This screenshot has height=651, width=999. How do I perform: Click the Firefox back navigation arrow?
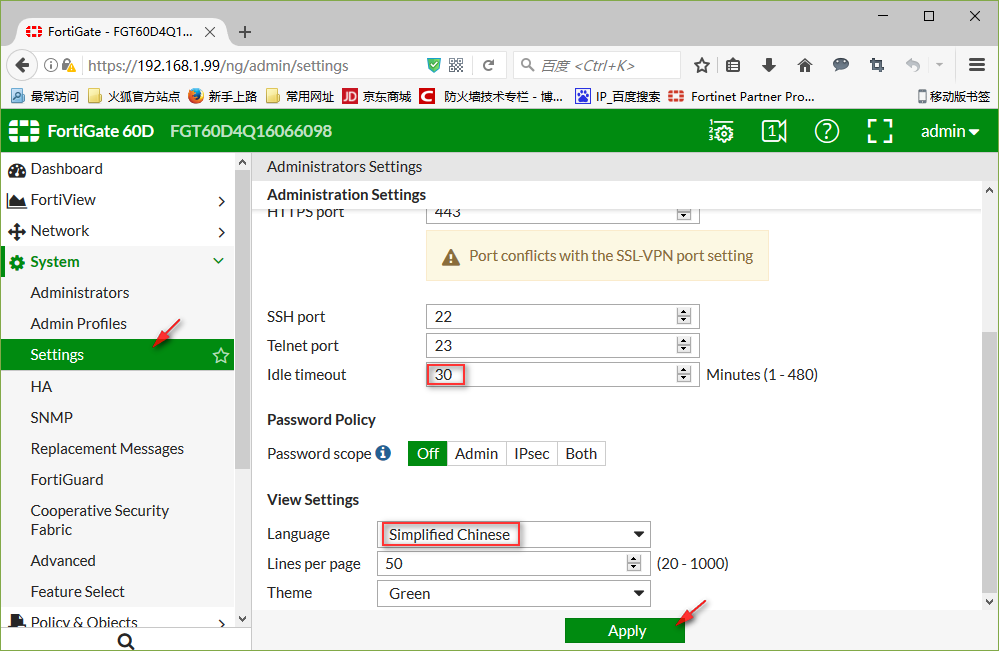click(x=22, y=65)
